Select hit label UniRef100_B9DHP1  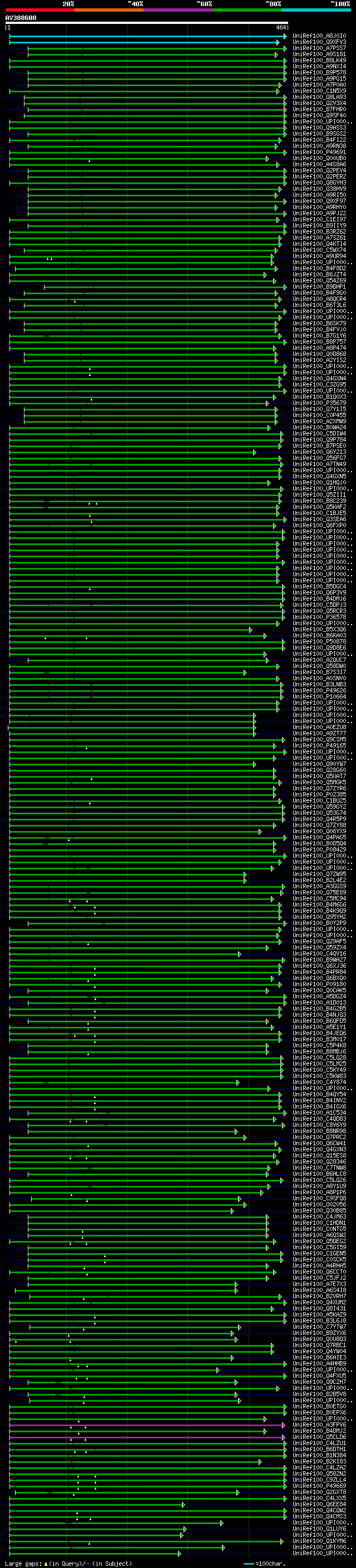pos(319,288)
